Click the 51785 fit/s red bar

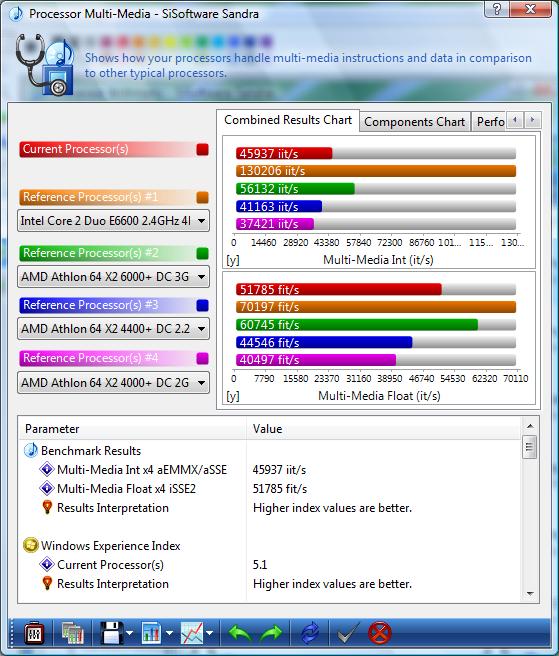[x=339, y=289]
